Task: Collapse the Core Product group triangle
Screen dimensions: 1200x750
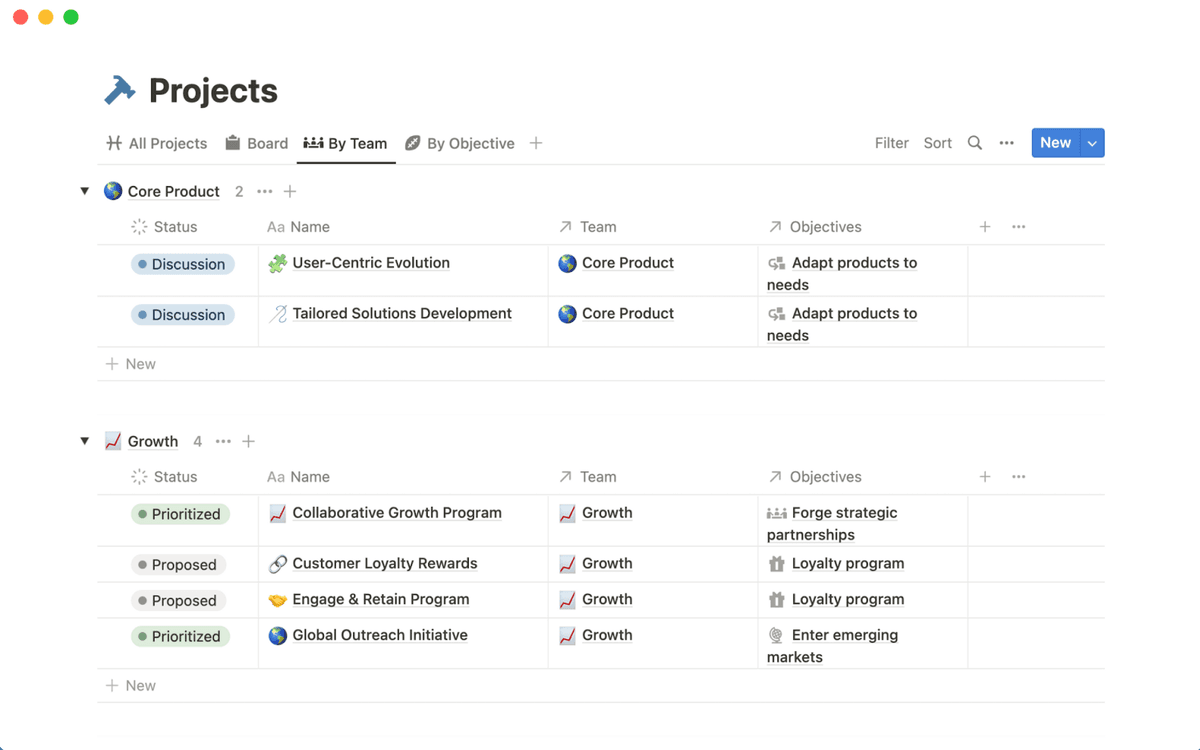Action: point(84,190)
